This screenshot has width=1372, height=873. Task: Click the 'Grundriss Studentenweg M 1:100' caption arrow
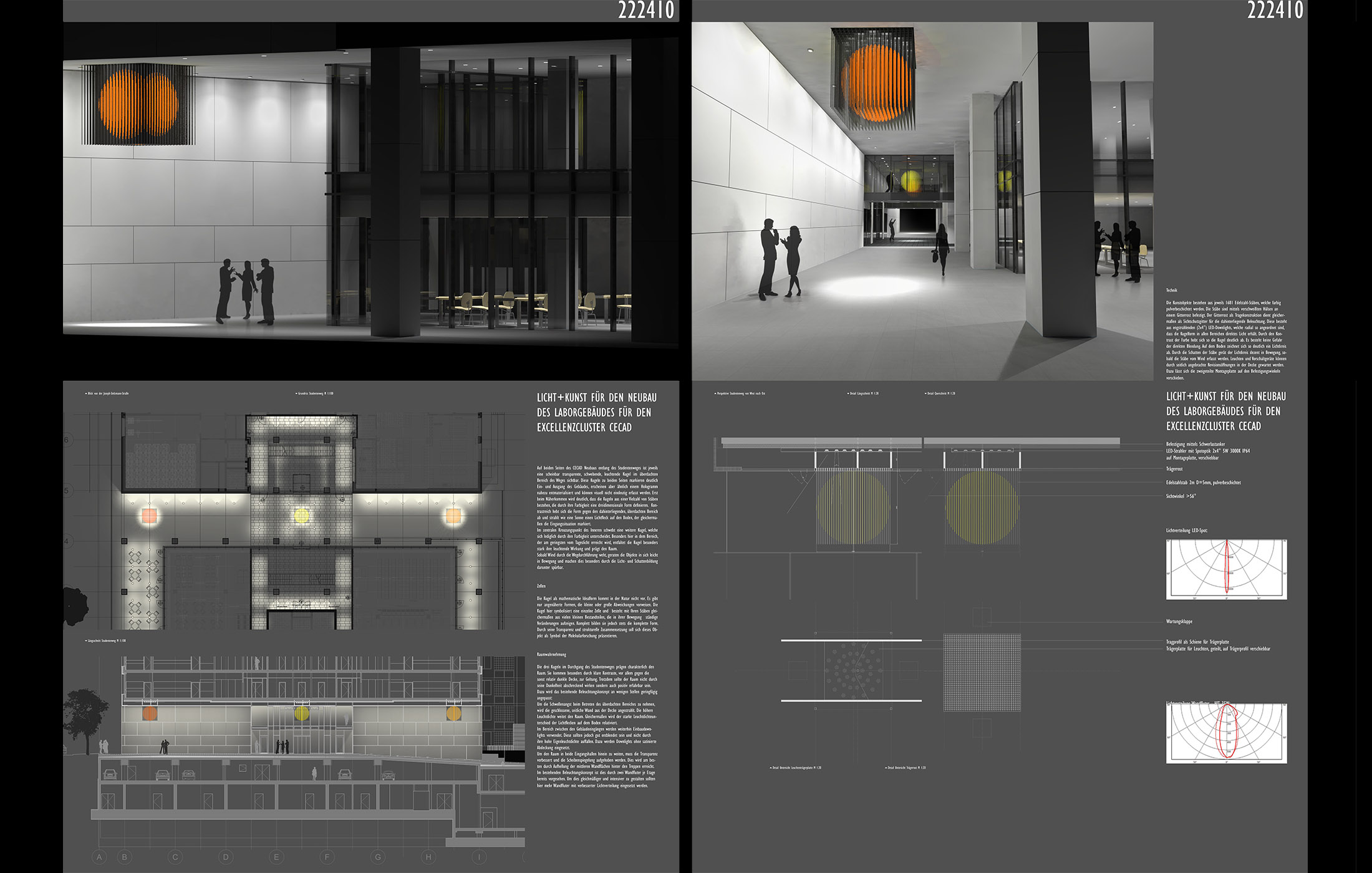pos(296,394)
